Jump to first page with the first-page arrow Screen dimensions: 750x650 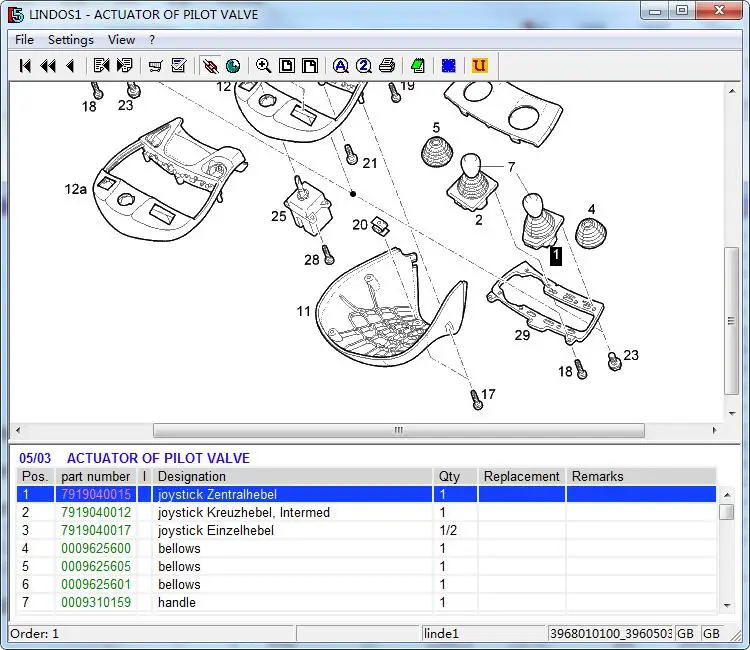[25, 66]
